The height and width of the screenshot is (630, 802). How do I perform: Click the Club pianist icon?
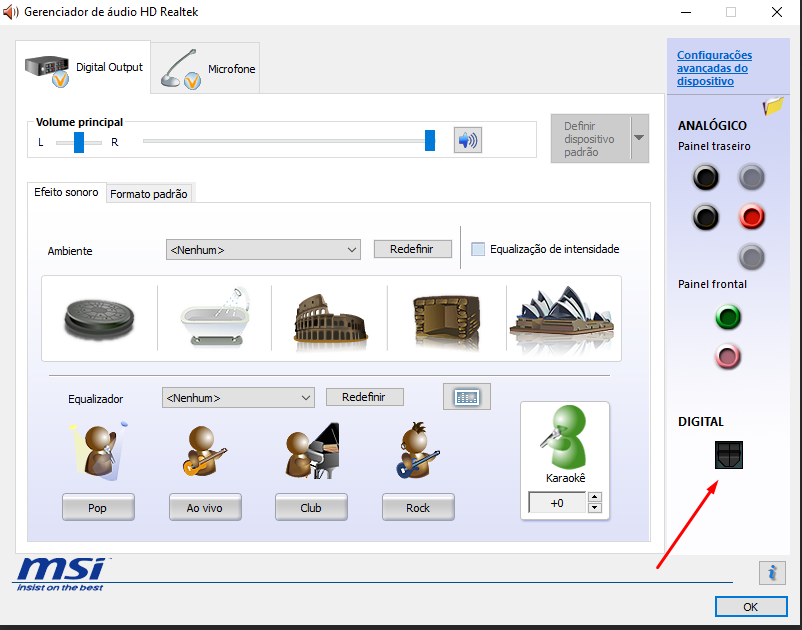point(311,451)
